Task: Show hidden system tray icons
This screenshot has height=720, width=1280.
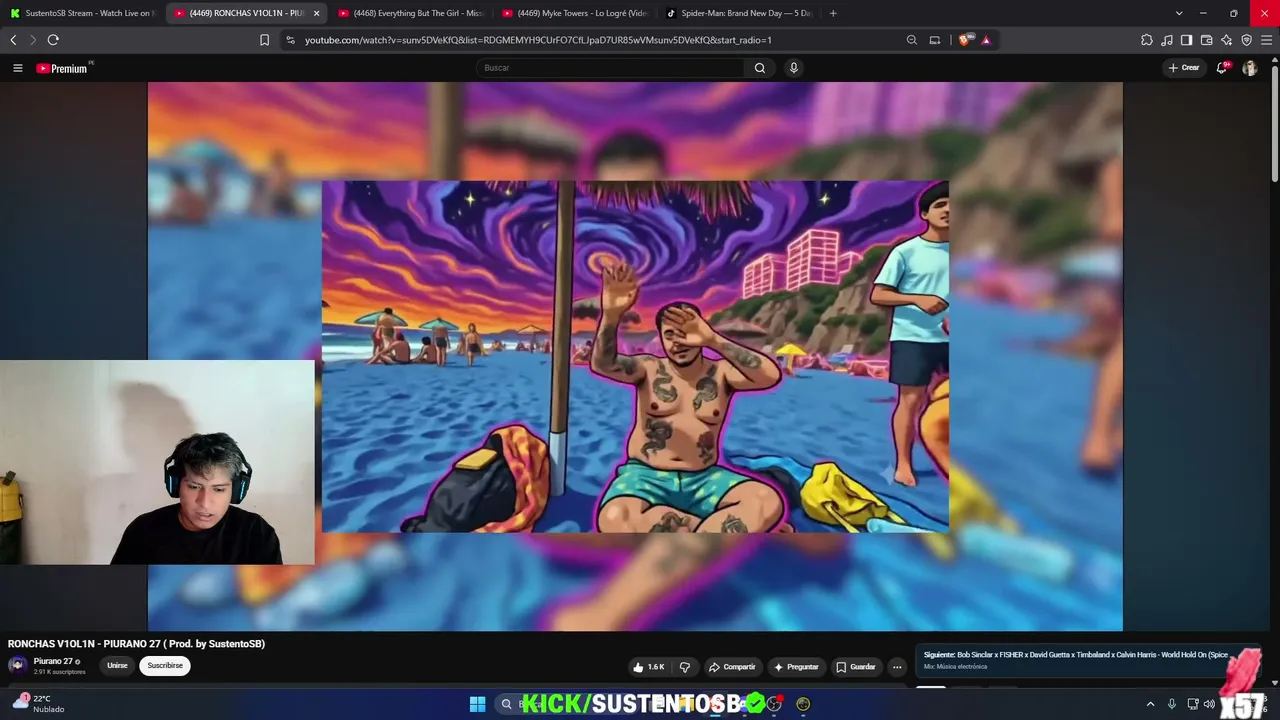Action: [1150, 704]
